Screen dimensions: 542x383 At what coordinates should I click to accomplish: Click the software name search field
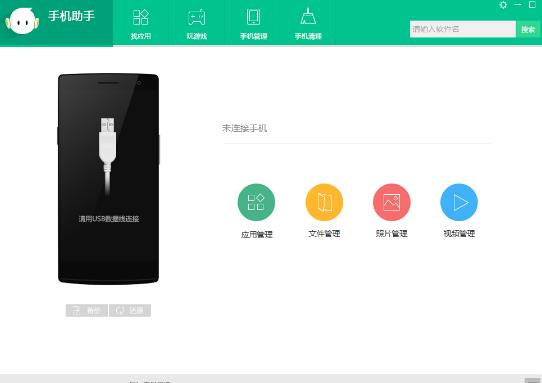(462, 29)
